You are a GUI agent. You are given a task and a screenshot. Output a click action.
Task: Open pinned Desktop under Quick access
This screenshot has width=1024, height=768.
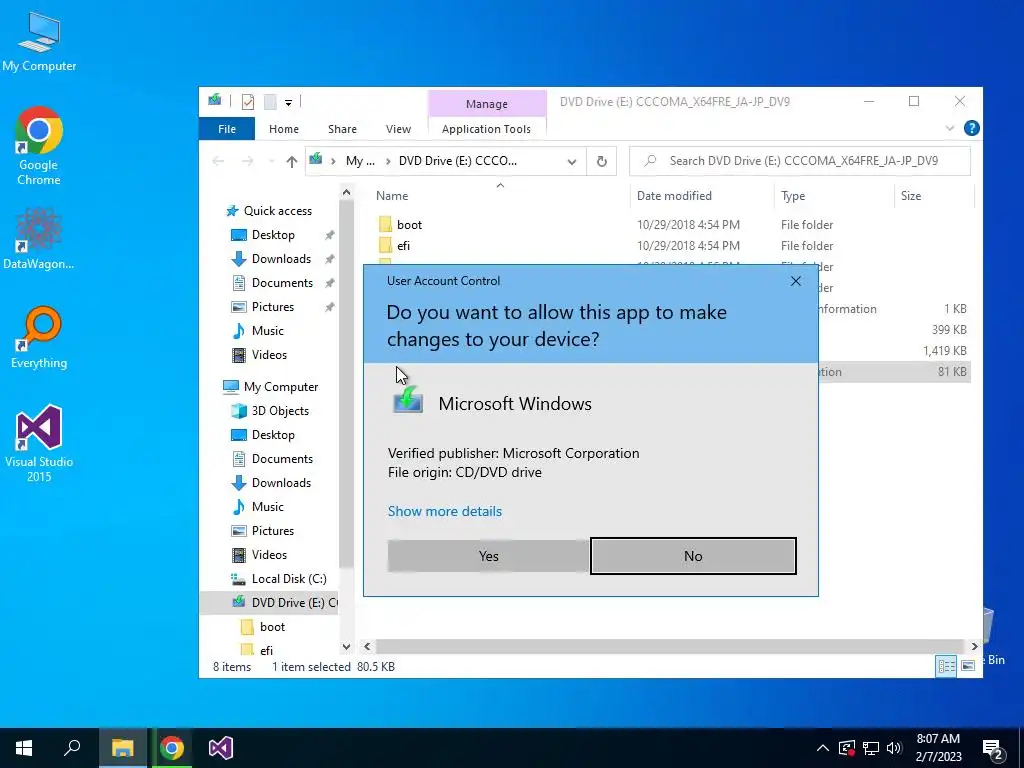[x=273, y=235]
